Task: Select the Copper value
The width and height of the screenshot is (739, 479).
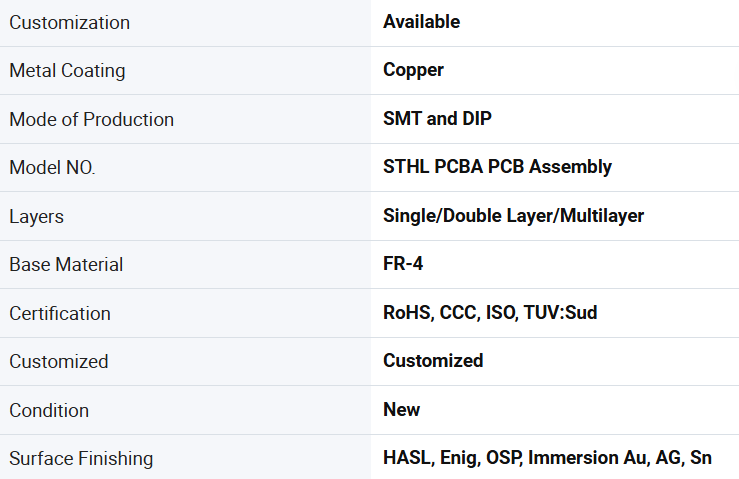Action: pos(413,70)
